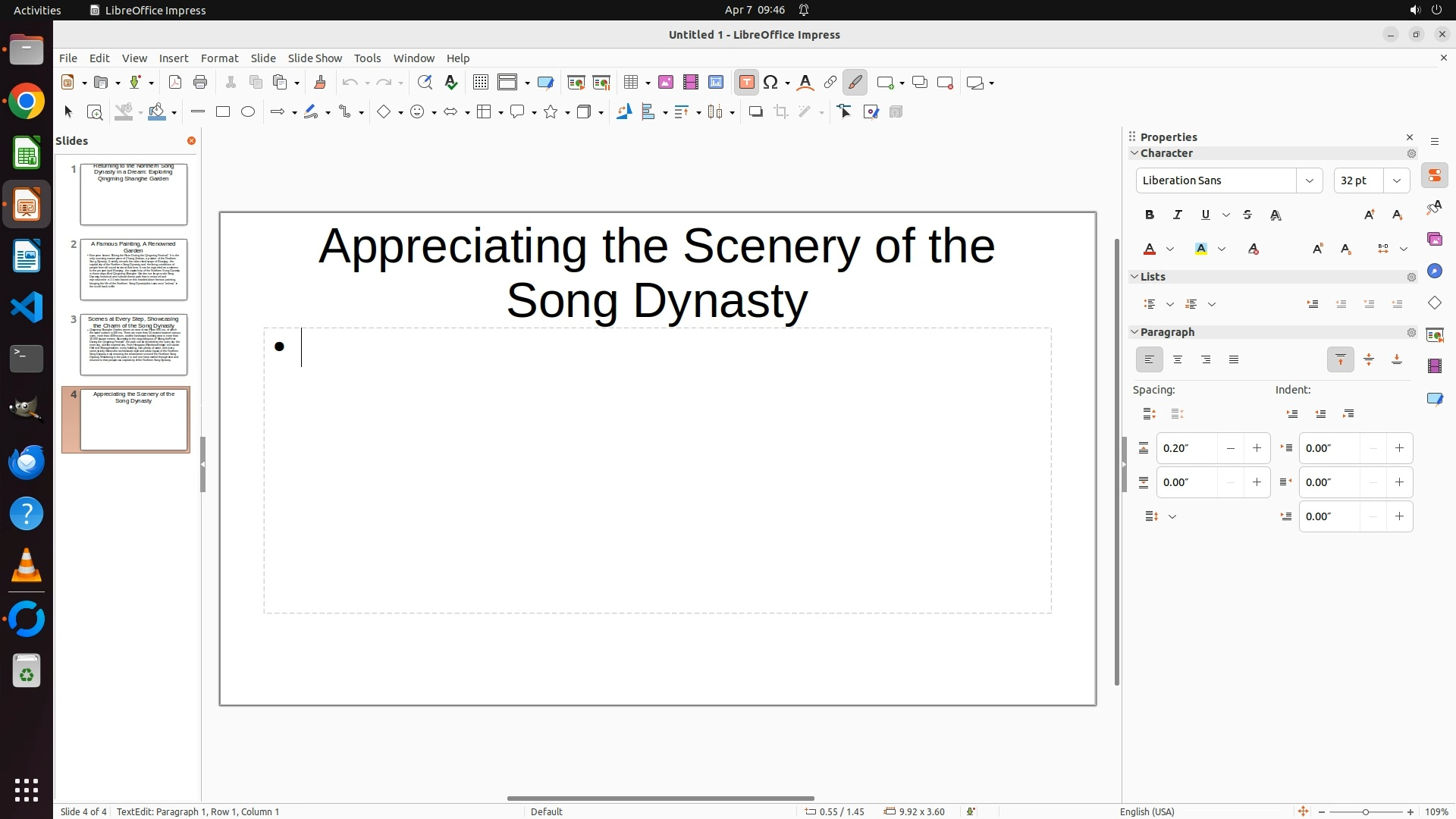Open the Format menu
The height and width of the screenshot is (819, 1456).
click(219, 58)
